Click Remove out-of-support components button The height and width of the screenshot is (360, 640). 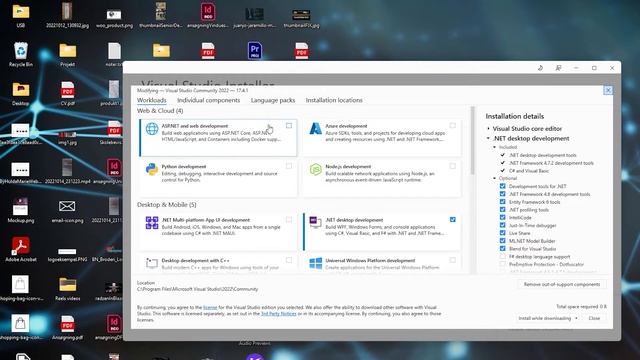point(562,284)
